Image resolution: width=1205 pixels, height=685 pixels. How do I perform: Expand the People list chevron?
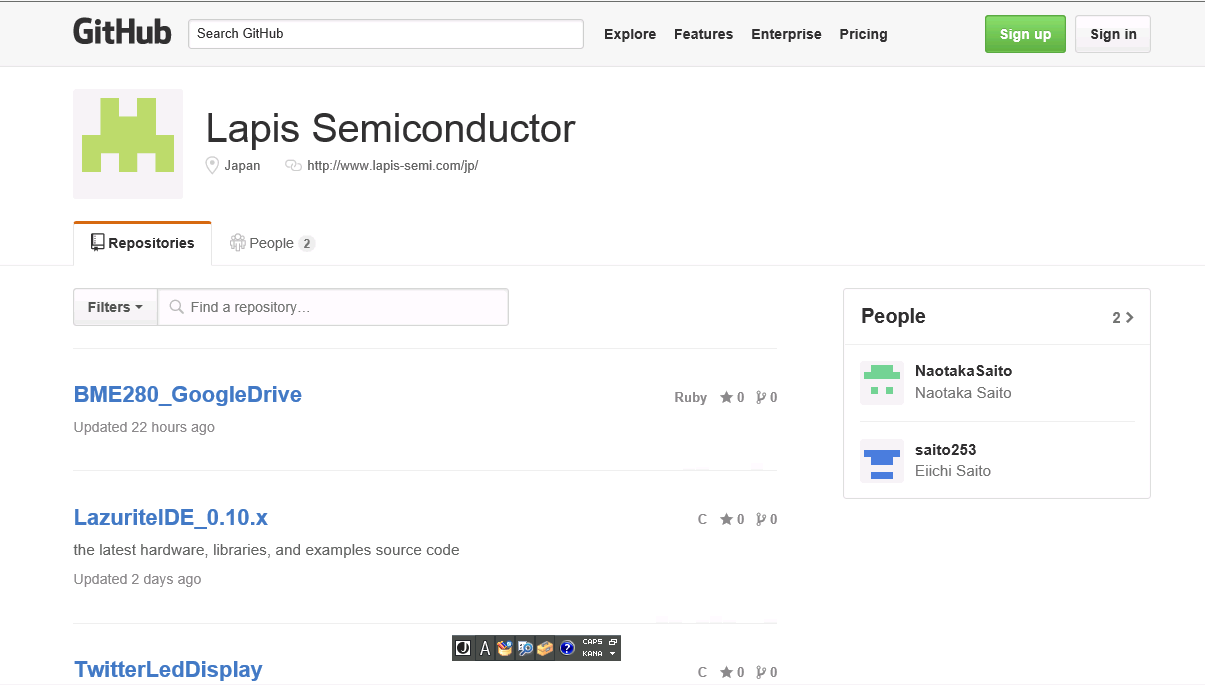1130,317
